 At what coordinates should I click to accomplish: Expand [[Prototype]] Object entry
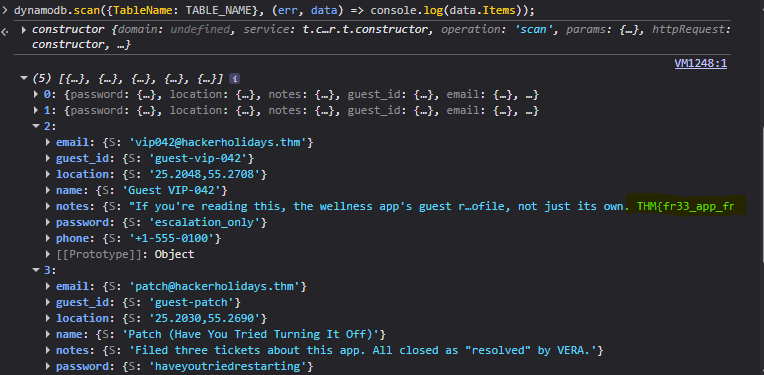click(x=48, y=254)
